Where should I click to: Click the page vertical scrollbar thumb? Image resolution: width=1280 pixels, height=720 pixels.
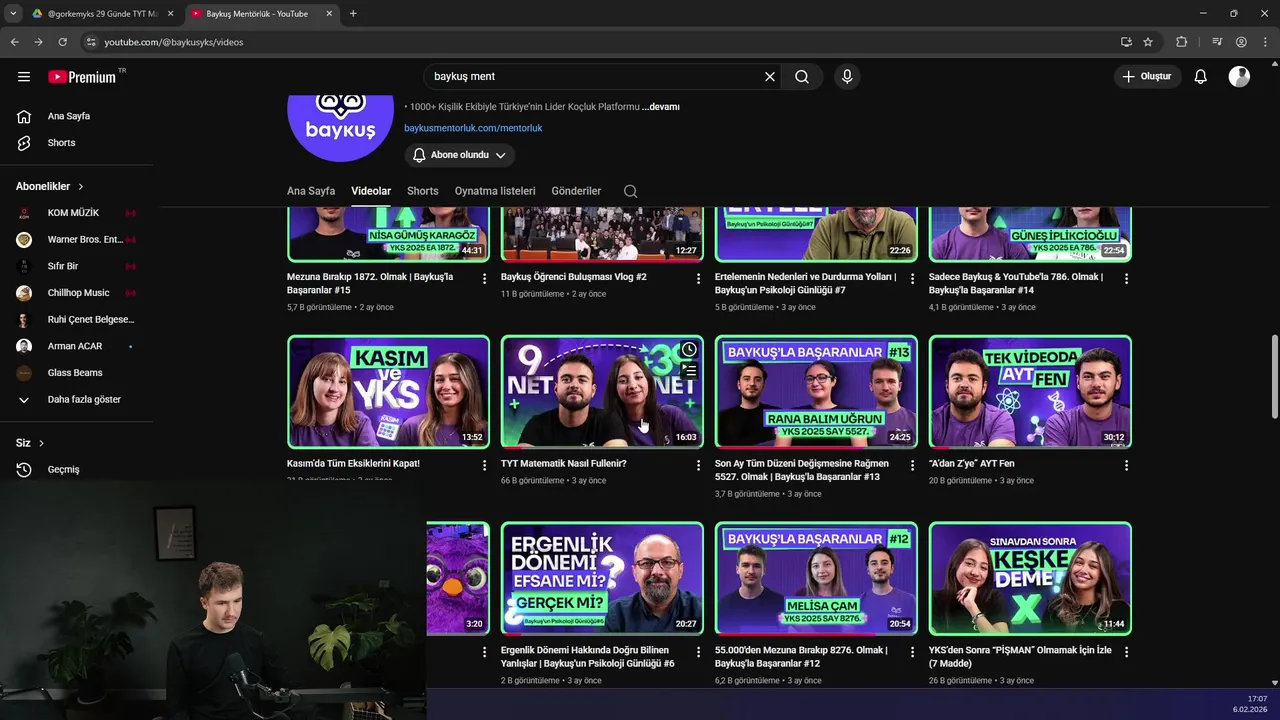pyautogui.click(x=1274, y=378)
